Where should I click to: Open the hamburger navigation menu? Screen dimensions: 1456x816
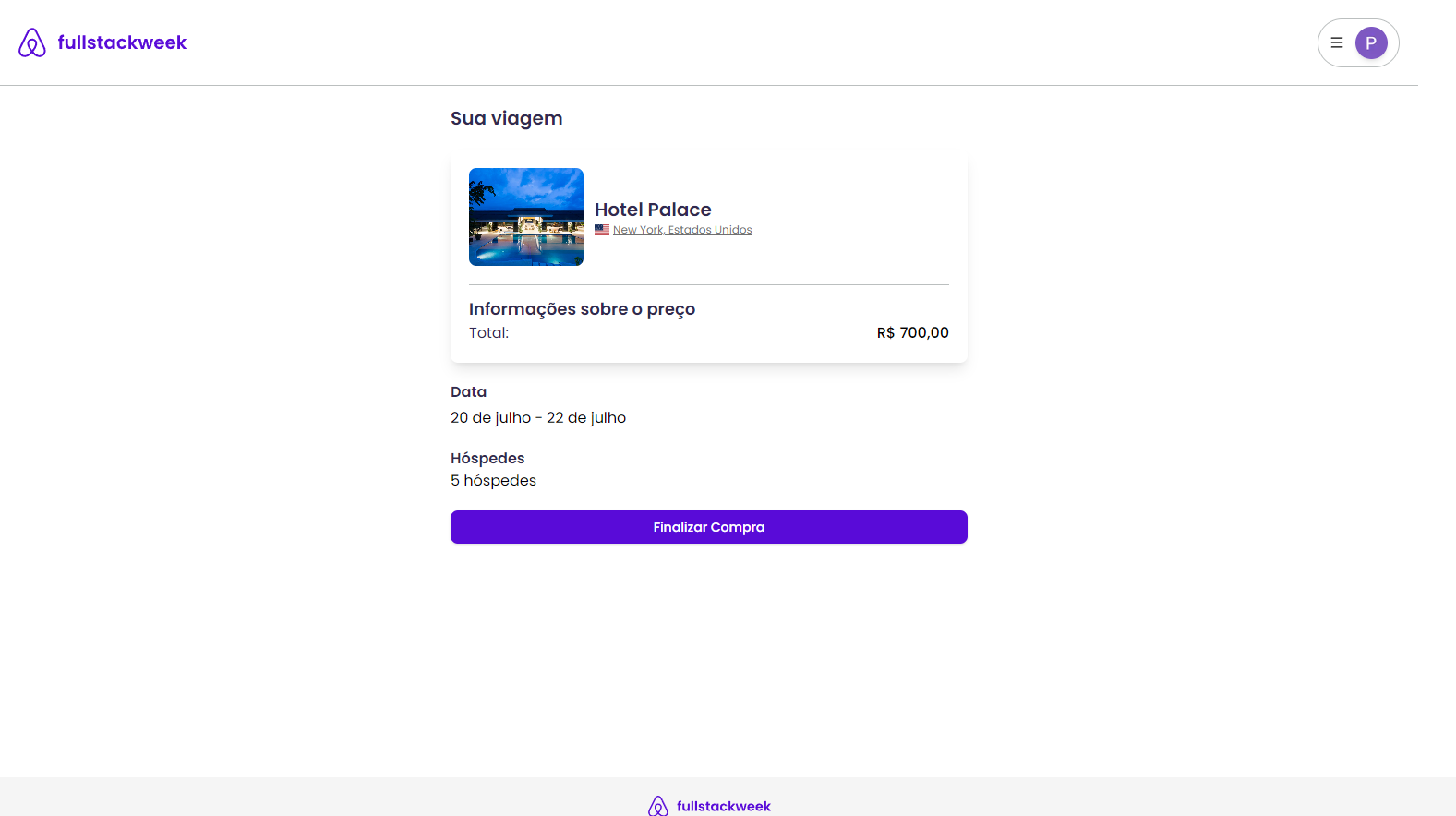coord(1336,42)
